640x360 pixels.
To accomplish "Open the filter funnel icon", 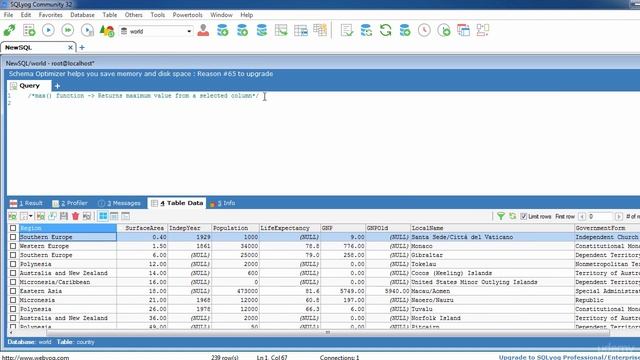I will point(501,216).
